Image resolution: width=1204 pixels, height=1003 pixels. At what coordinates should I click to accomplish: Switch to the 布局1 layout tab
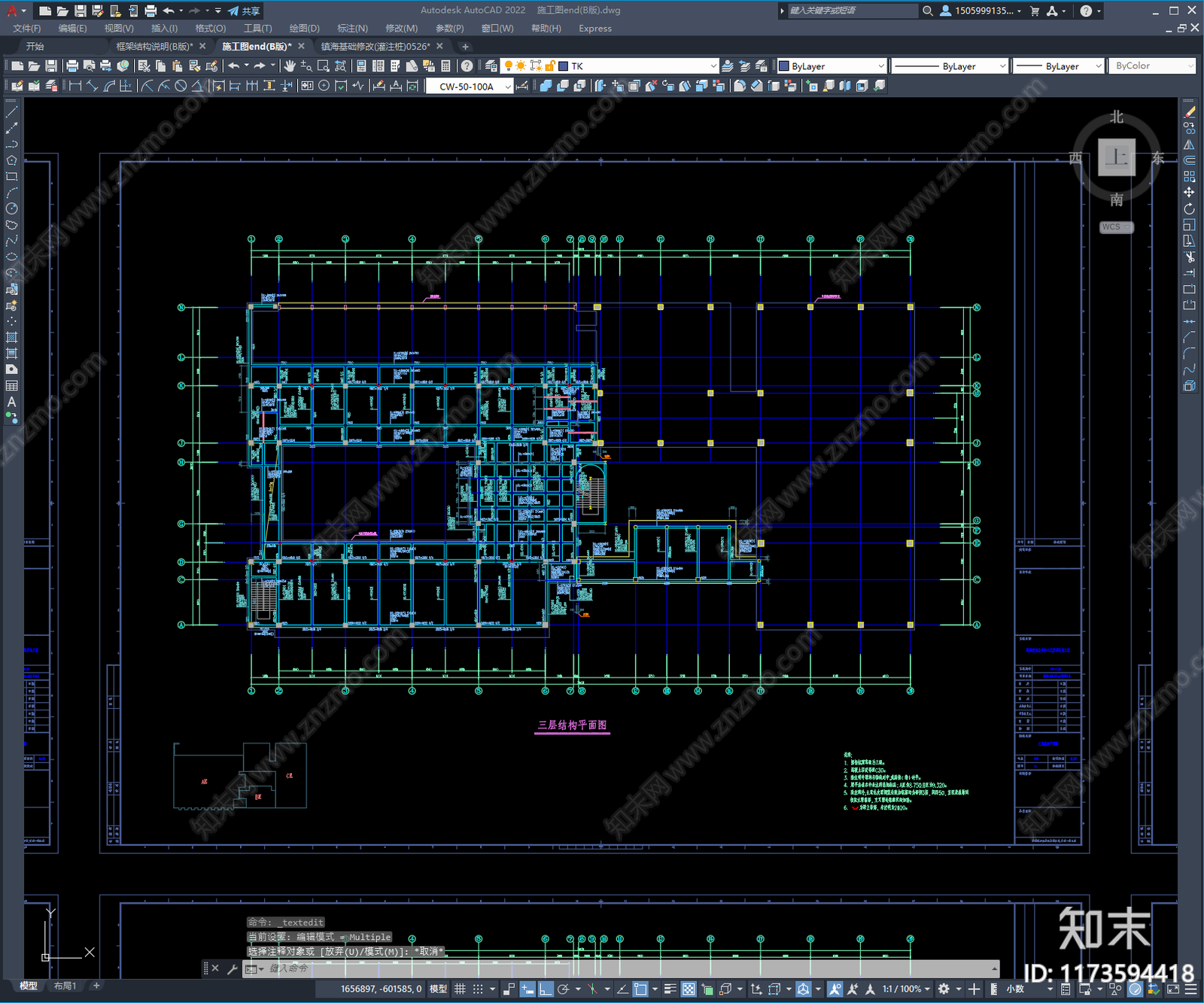pyautogui.click(x=65, y=986)
